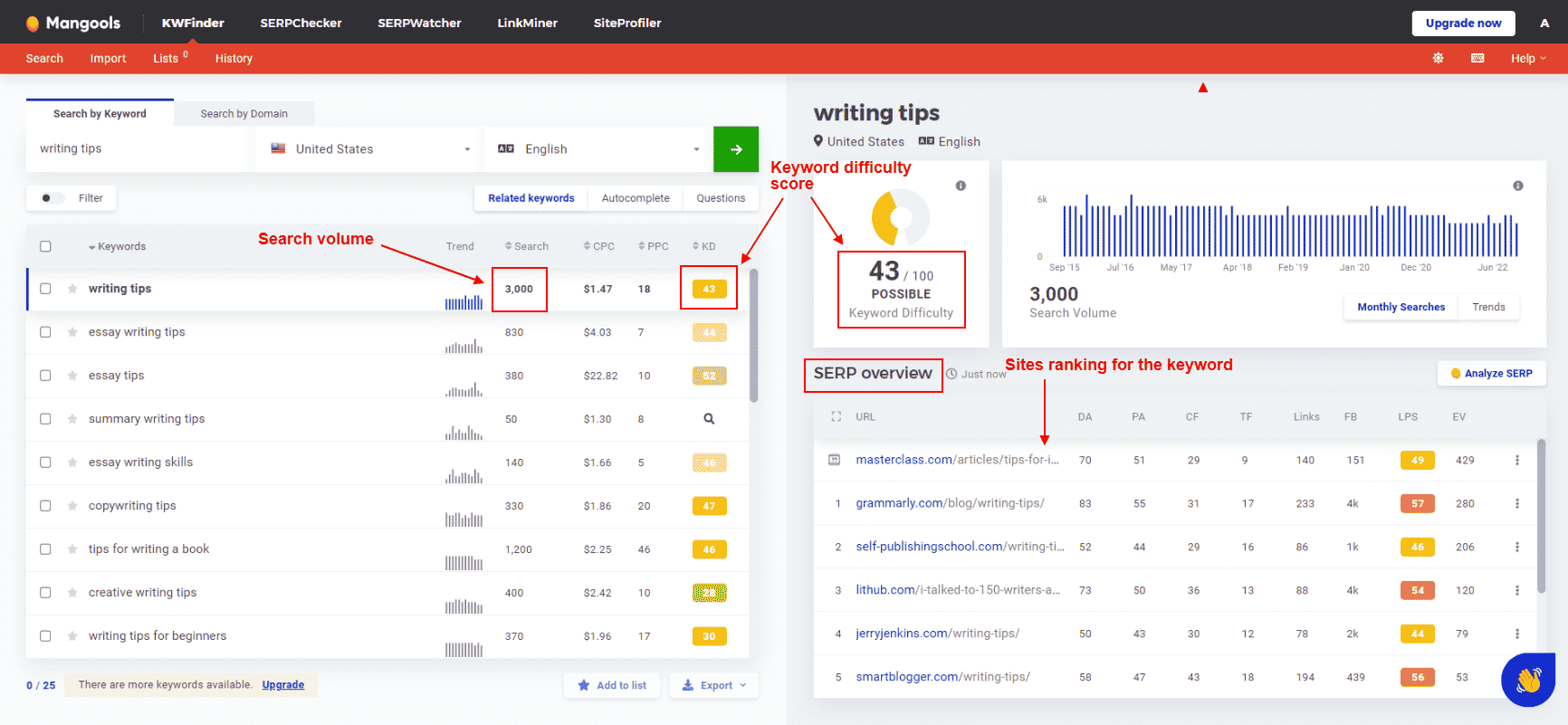Open keyboard shortcuts icon
This screenshot has height=725, width=1568.
click(x=1477, y=58)
